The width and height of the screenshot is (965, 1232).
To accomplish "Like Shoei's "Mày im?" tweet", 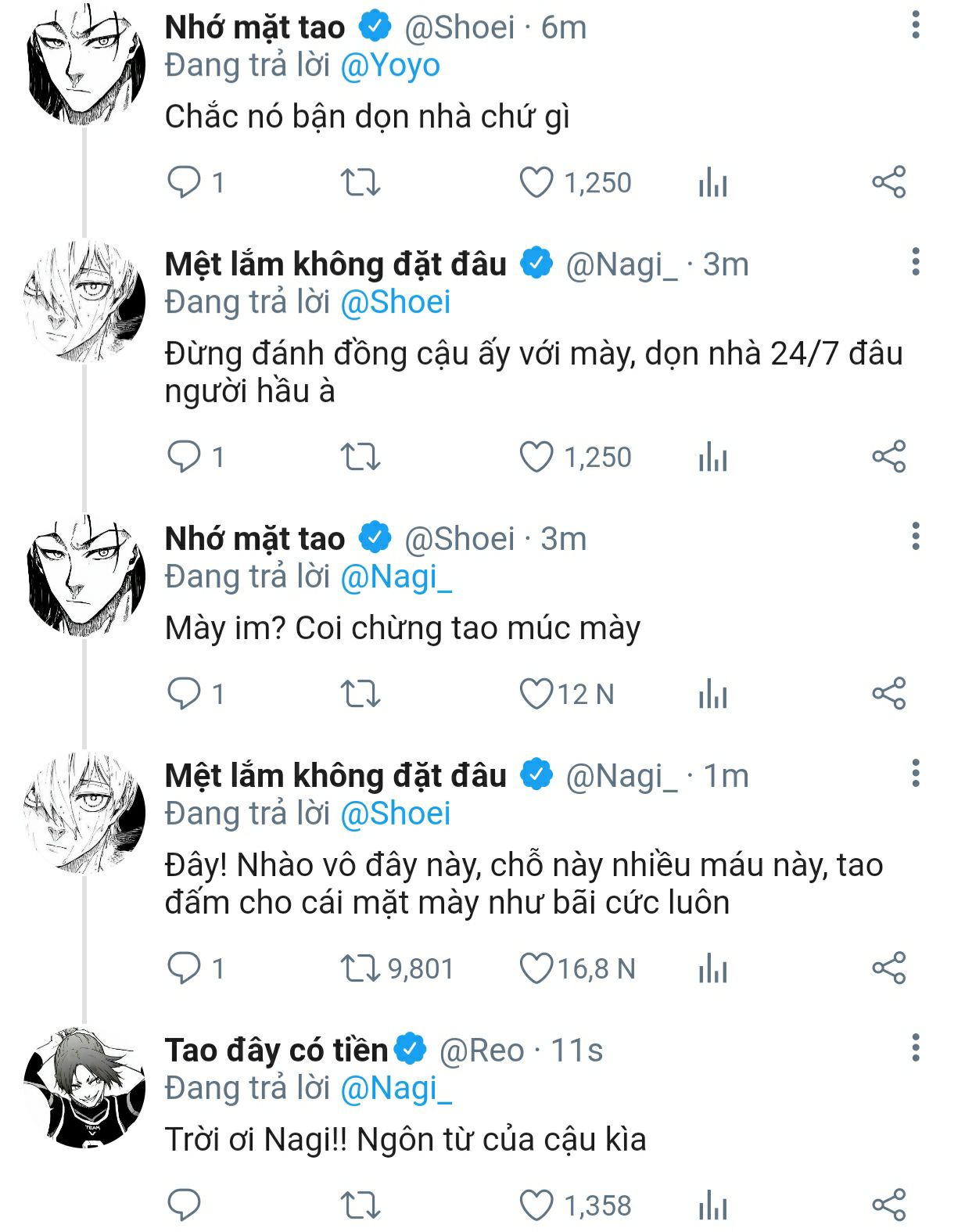I will pos(536,694).
